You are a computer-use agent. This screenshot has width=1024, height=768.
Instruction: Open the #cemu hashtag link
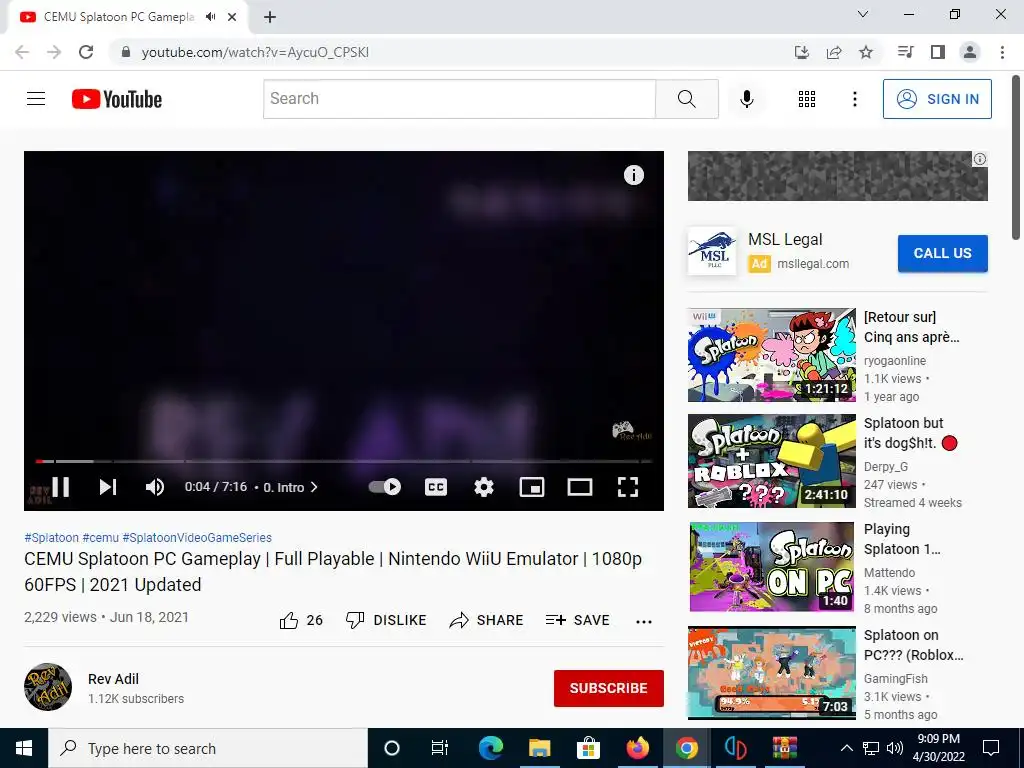click(x=101, y=537)
